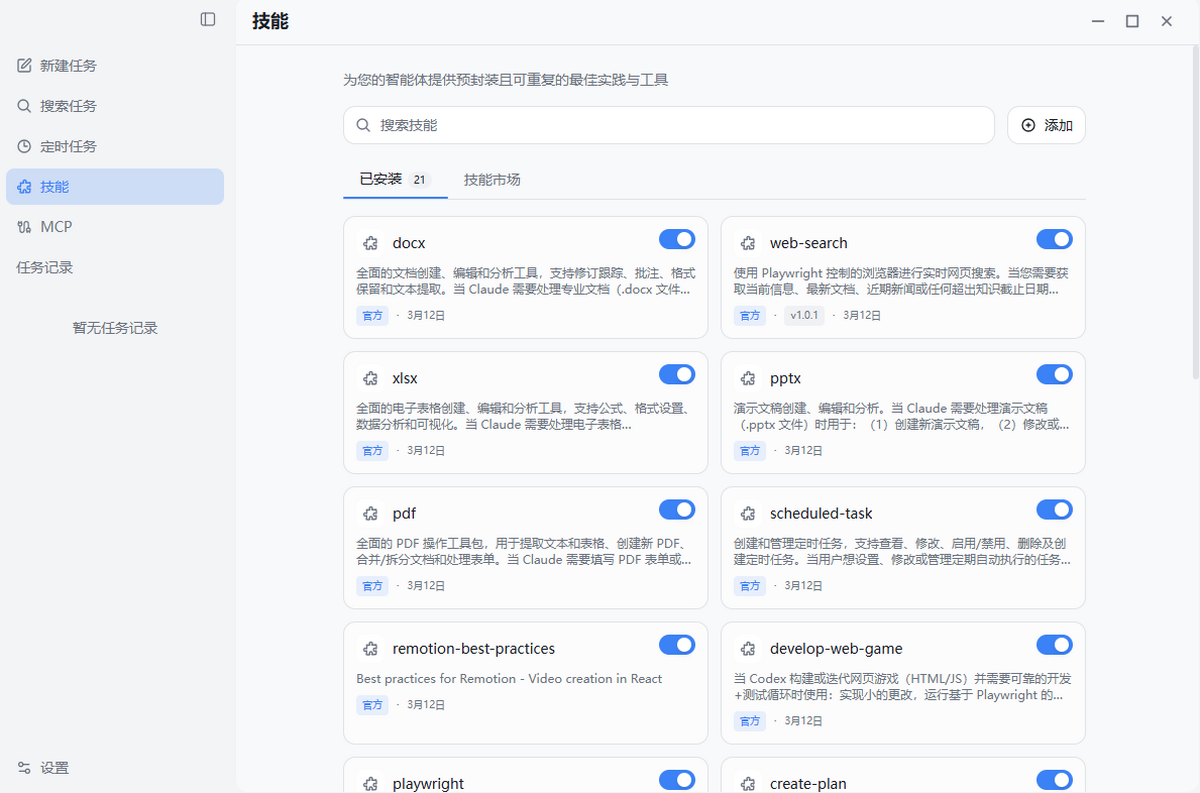Disable the docx skill toggle
Image resolution: width=1200 pixels, height=793 pixels.
tap(677, 239)
